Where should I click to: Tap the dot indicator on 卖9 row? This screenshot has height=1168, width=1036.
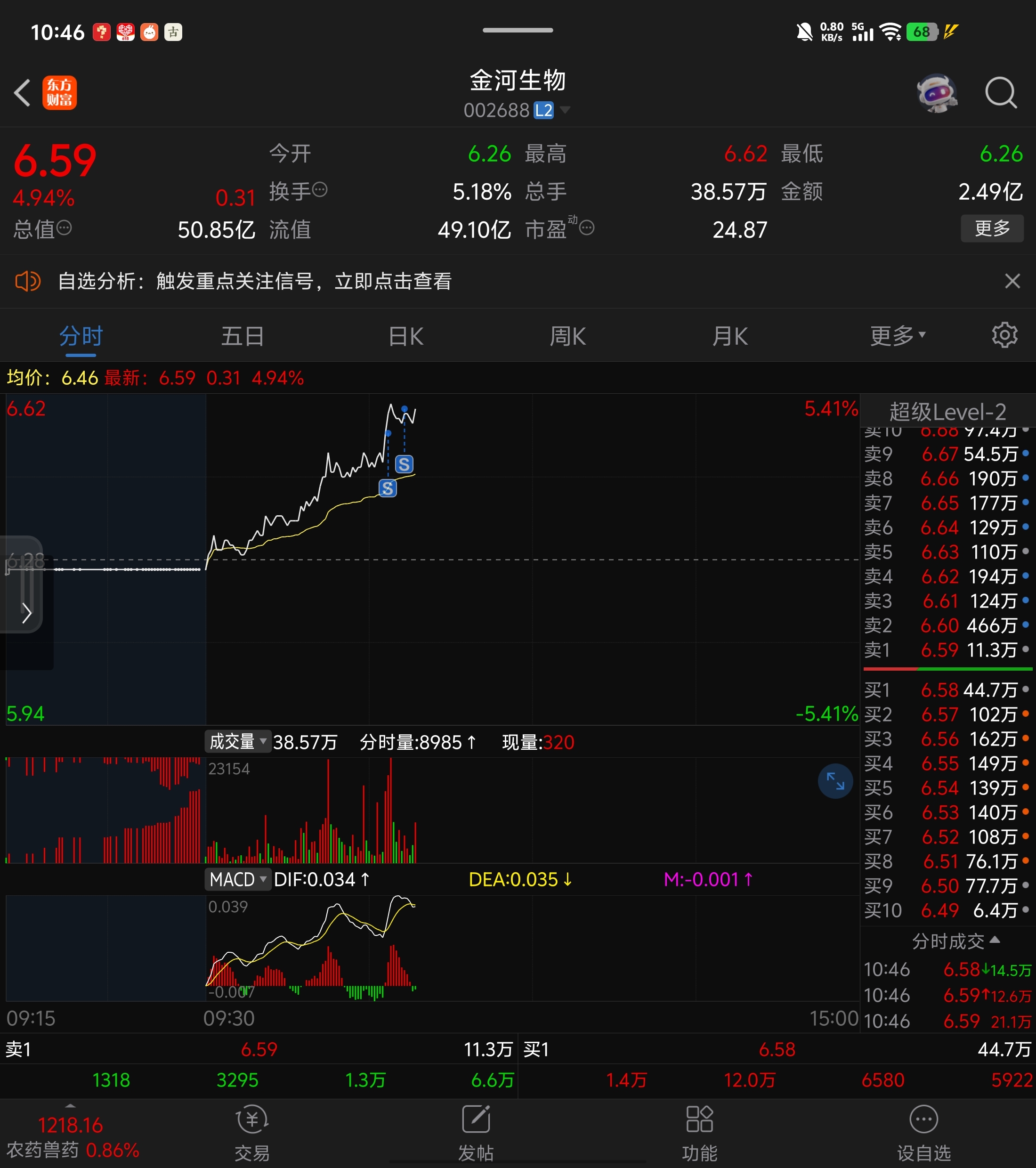coord(1025,453)
